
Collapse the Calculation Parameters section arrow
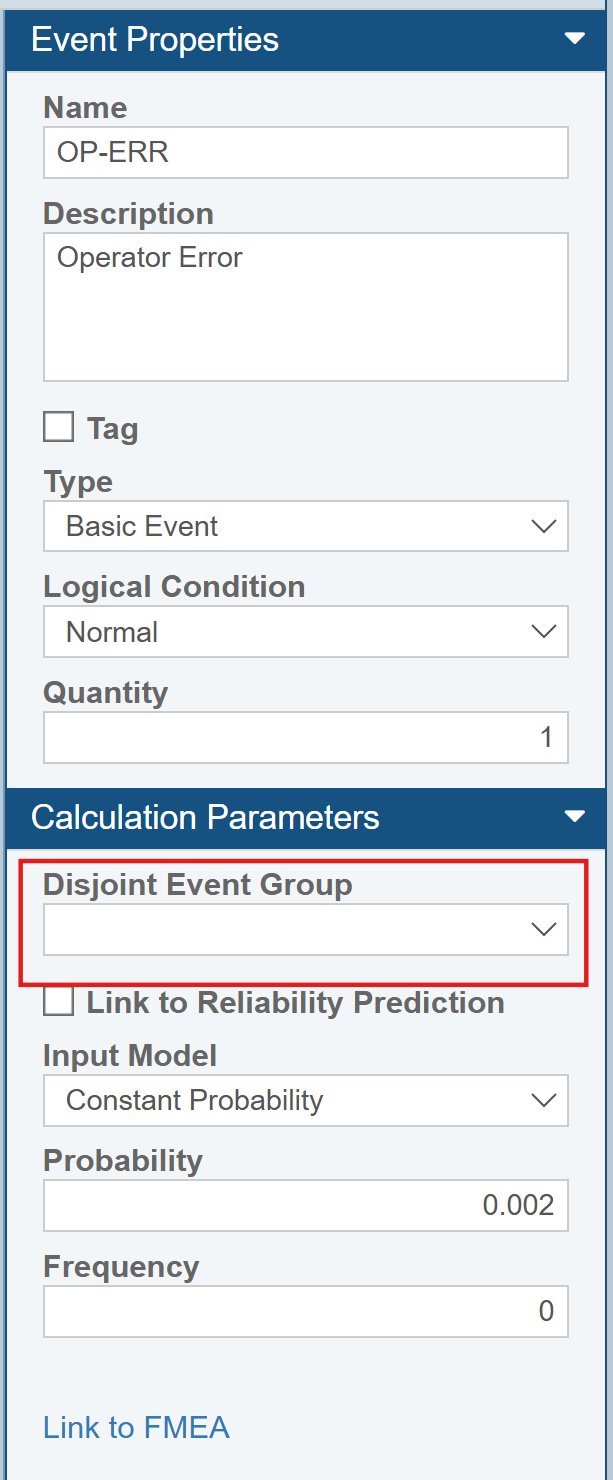tap(574, 816)
